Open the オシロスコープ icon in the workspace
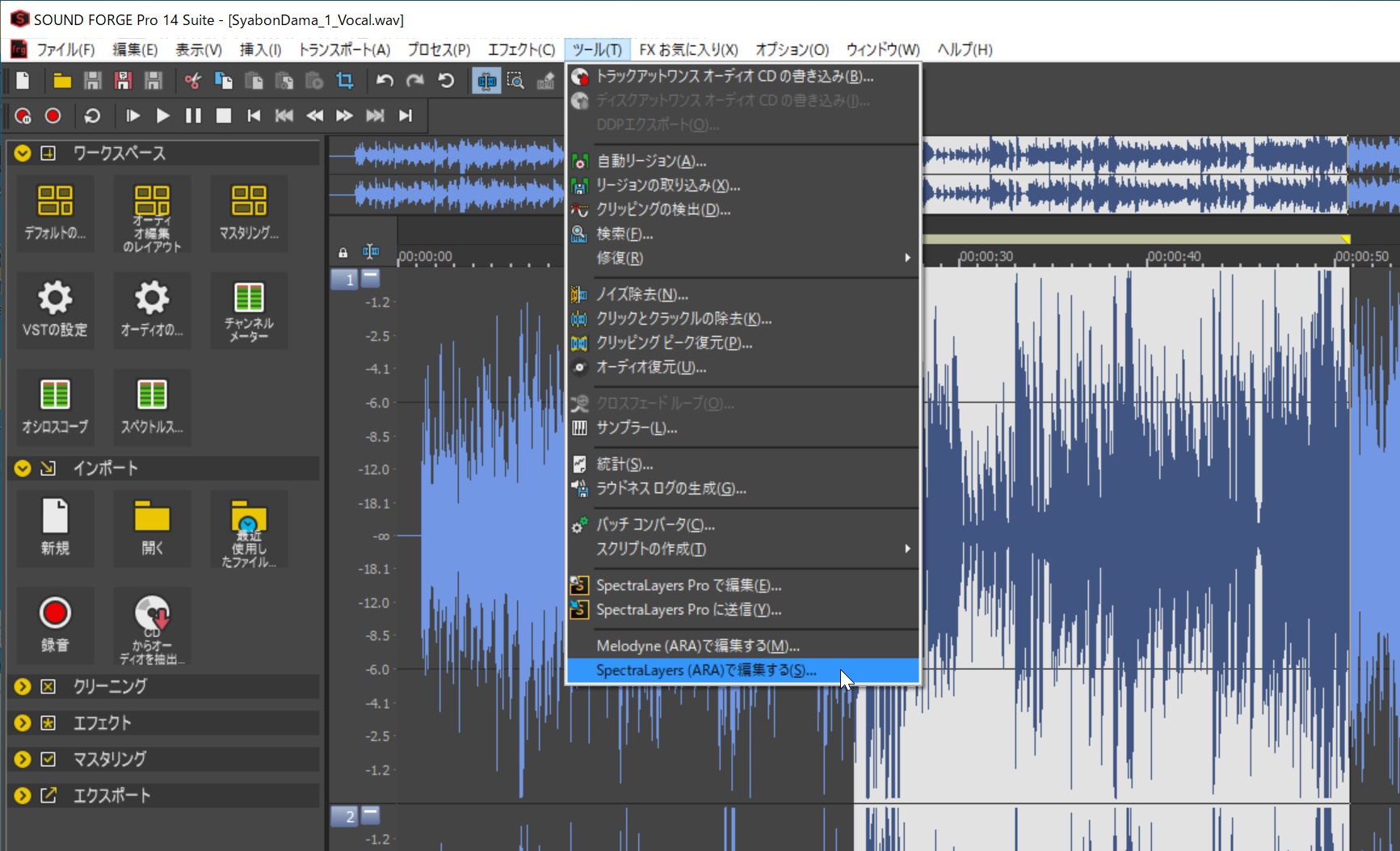The image size is (1400, 851). click(x=55, y=407)
